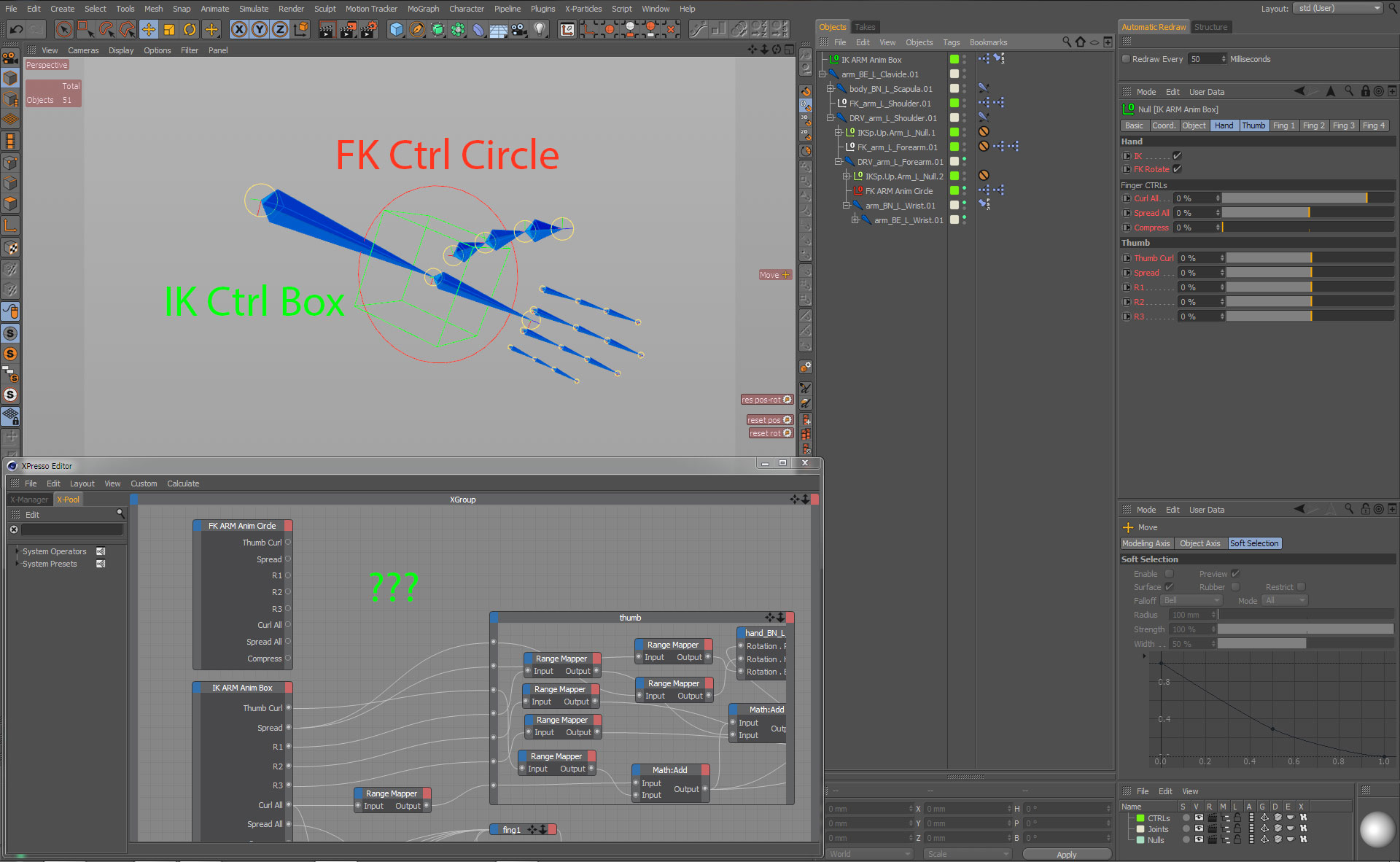Image resolution: width=1400 pixels, height=862 pixels.
Task: Toggle the IK checkbox under Hand
Action: click(x=1177, y=156)
